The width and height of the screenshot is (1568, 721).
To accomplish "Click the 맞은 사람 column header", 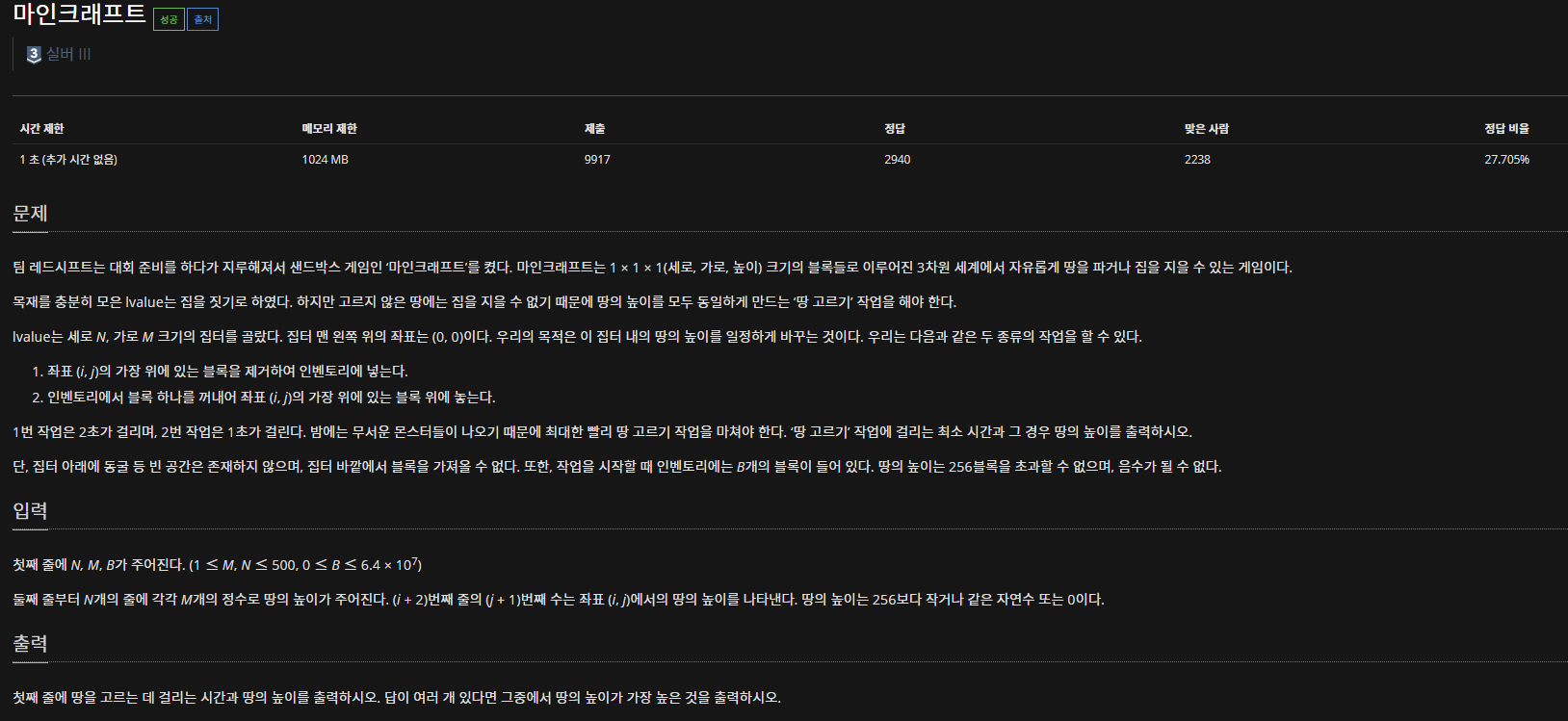I will [1207, 129].
